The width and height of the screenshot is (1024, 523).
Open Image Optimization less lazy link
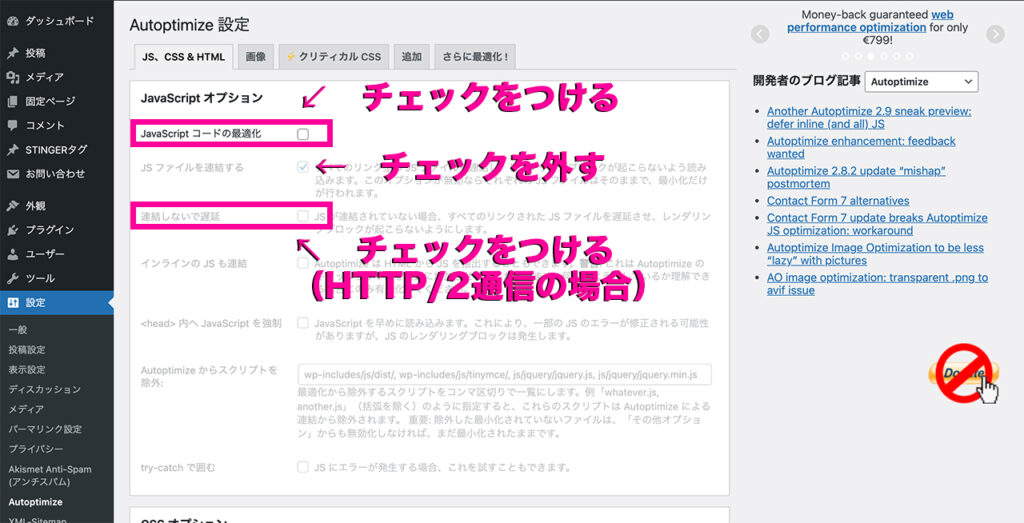(875, 254)
